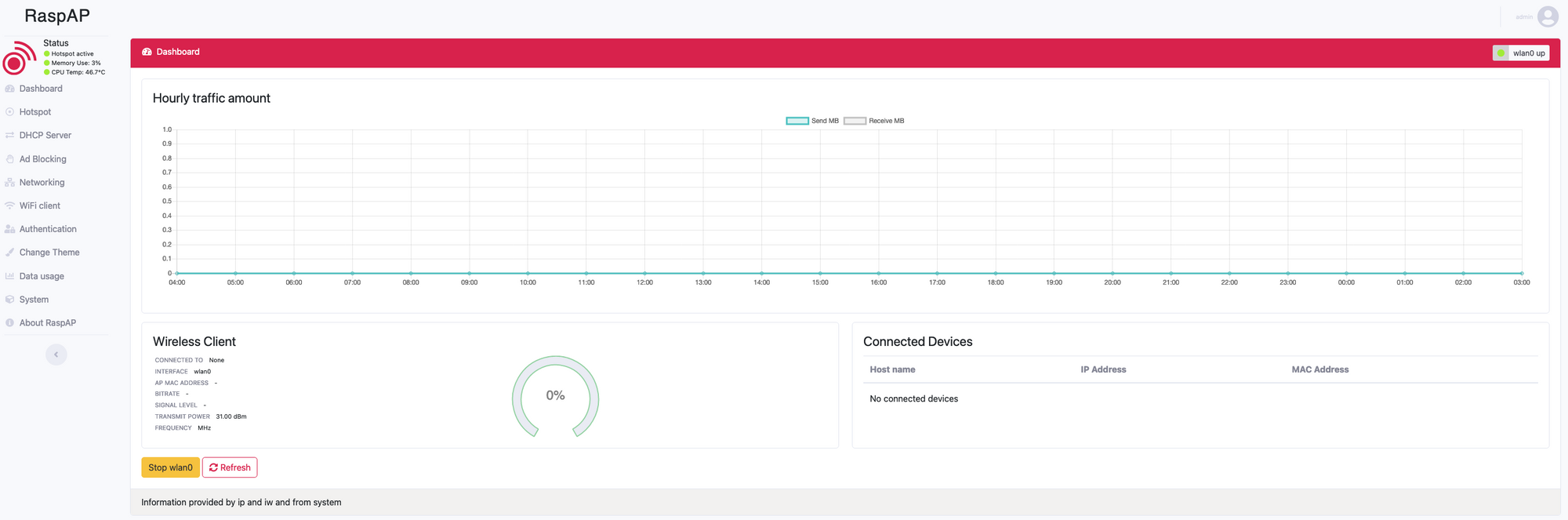The height and width of the screenshot is (520, 1568).
Task: Click the Change Theme paintbrush icon
Action: click(9, 253)
